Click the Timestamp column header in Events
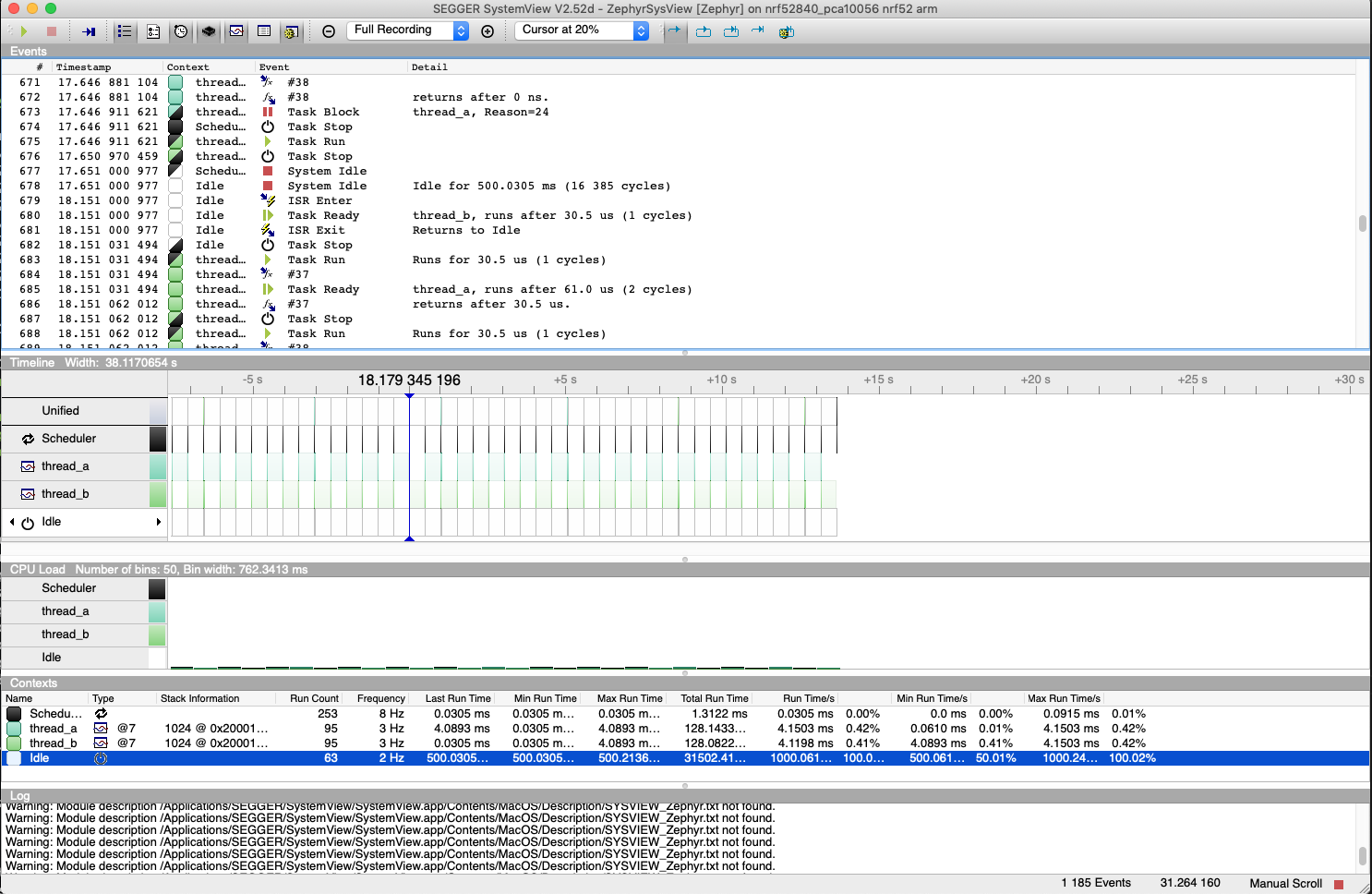 83,67
